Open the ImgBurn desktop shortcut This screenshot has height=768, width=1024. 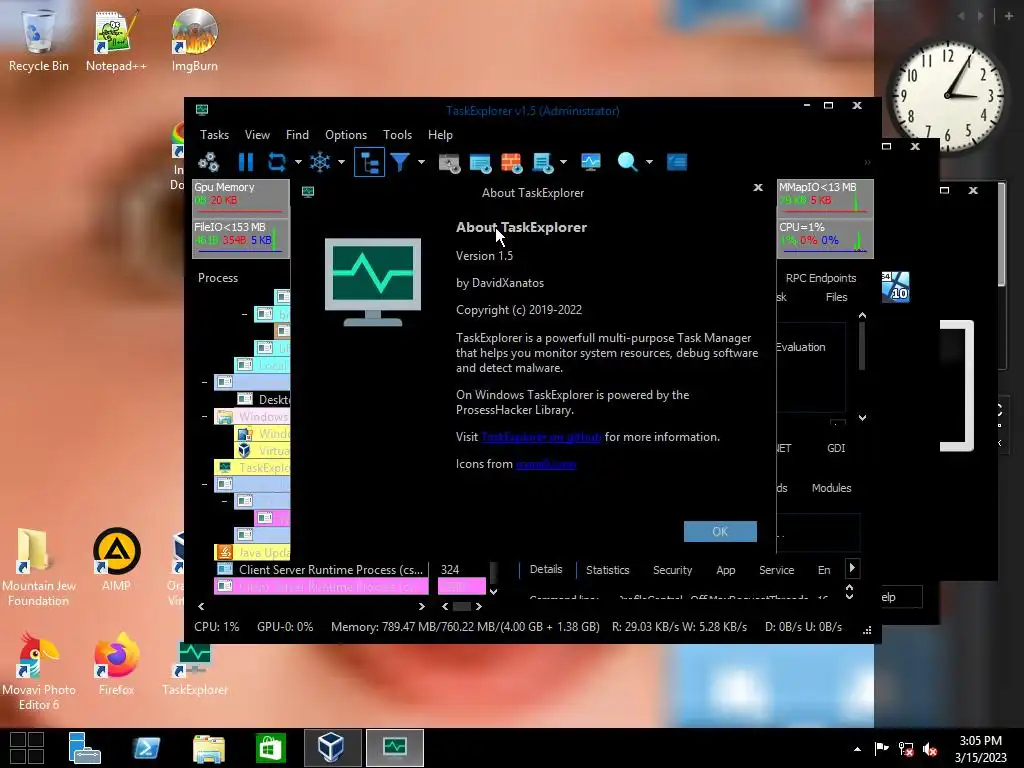click(x=195, y=39)
